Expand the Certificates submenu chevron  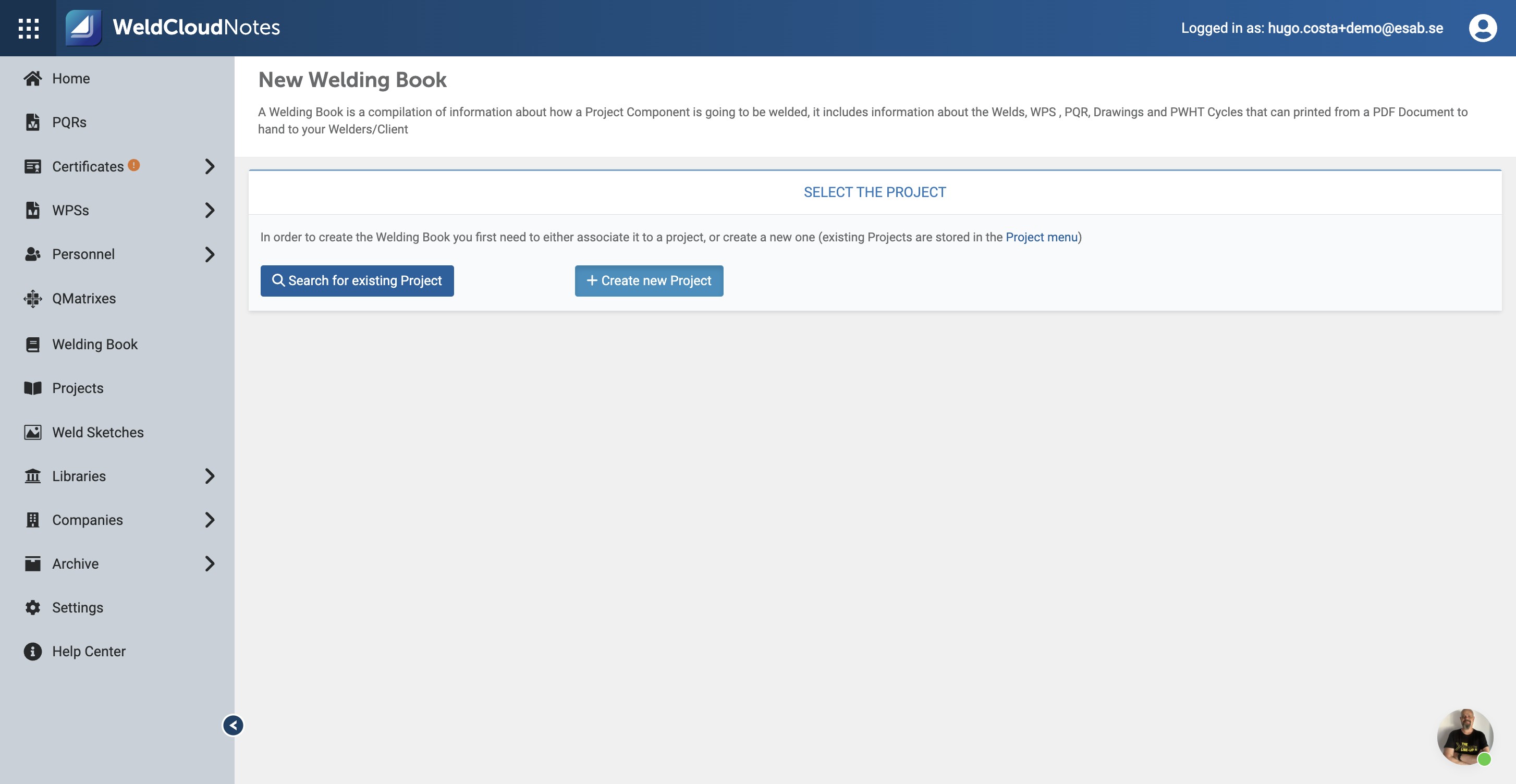210,167
